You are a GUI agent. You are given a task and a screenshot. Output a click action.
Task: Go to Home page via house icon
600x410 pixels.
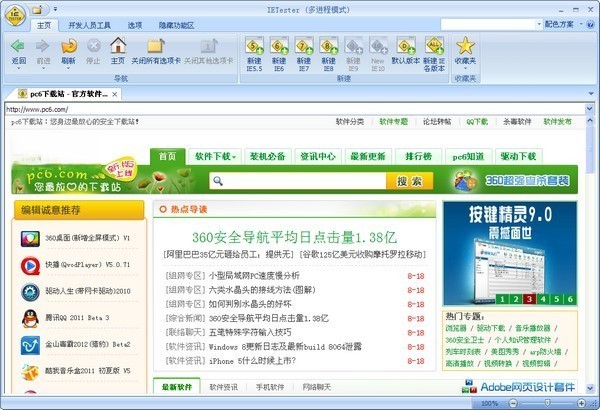(118, 46)
